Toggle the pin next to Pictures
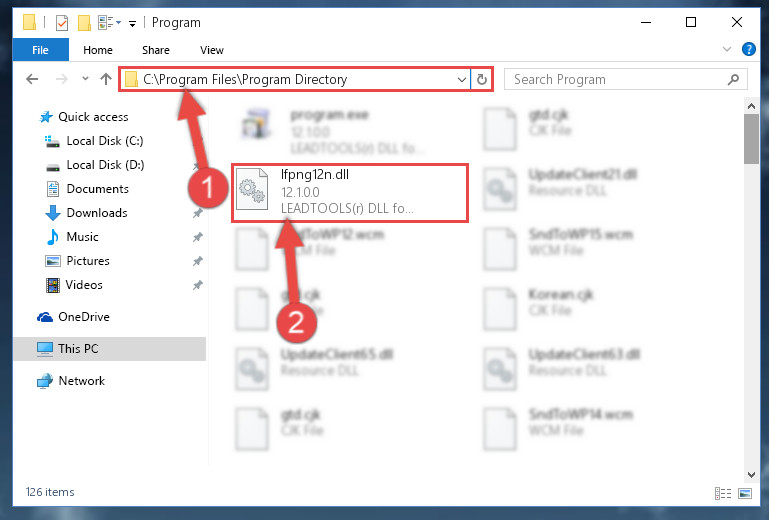The image size is (769, 520). point(197,261)
